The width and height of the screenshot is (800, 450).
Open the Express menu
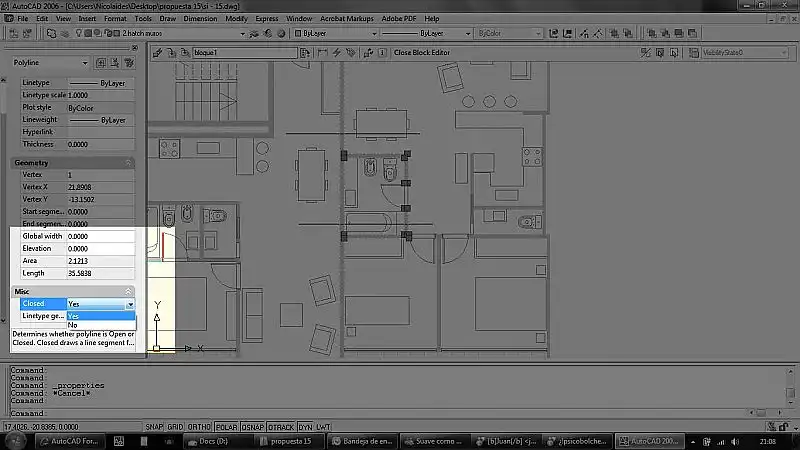(x=267, y=19)
